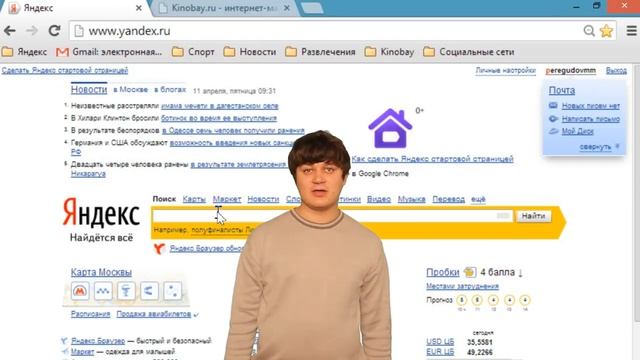Click the metro map icon under Карта Москвы
This screenshot has height=360, width=640.
[x=80, y=291]
